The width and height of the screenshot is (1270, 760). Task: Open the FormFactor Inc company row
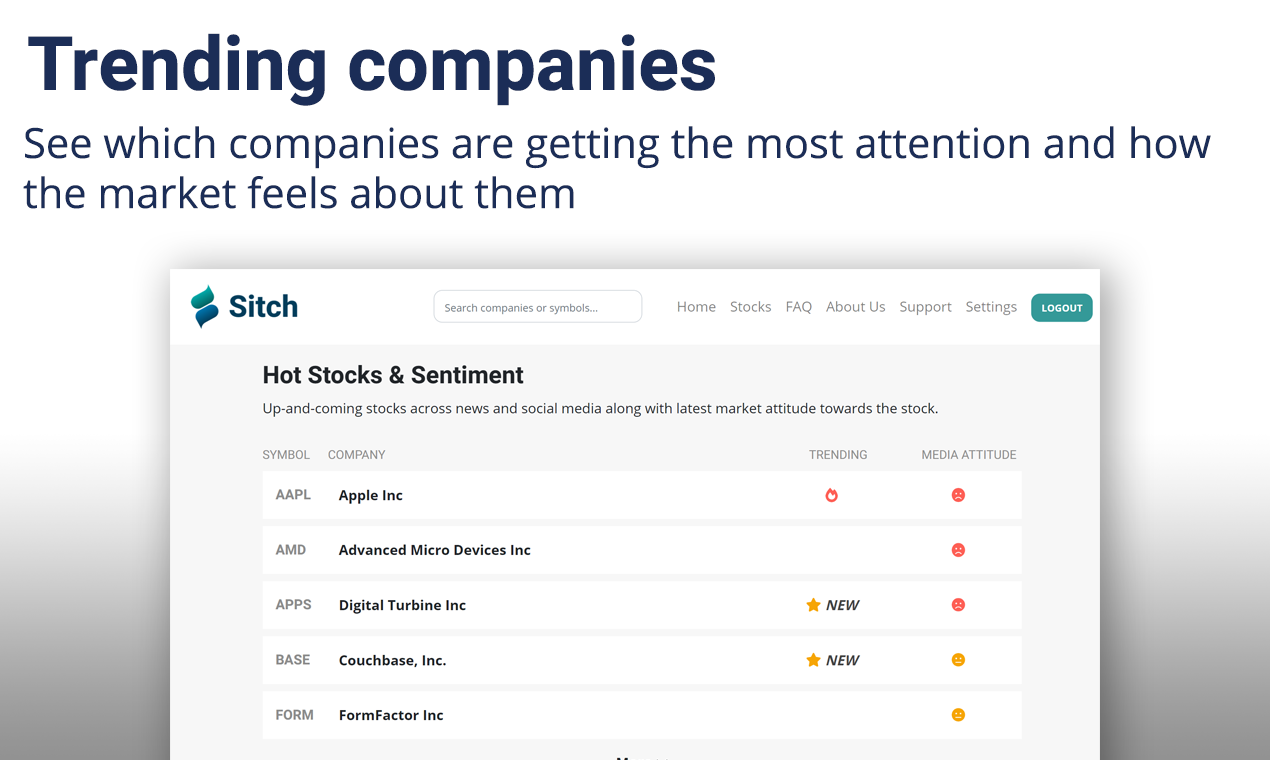642,715
